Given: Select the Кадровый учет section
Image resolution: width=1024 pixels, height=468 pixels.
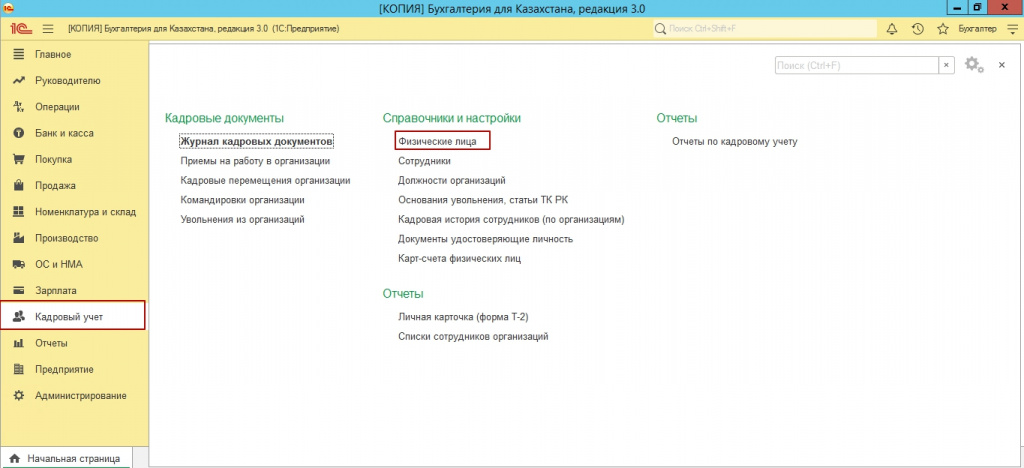Looking at the screenshot, I should [x=74, y=317].
